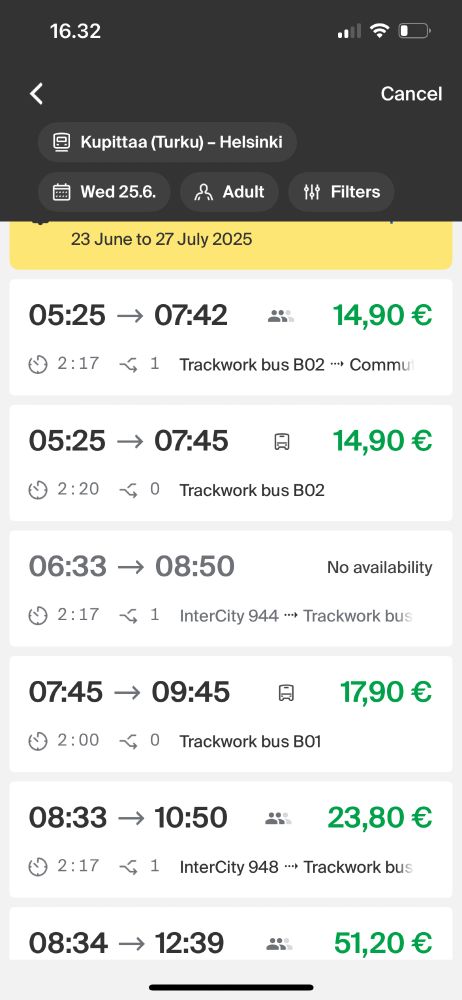Tap the sliders icon beside Filters
Viewport: 462px width, 1000px height.
[x=312, y=192]
